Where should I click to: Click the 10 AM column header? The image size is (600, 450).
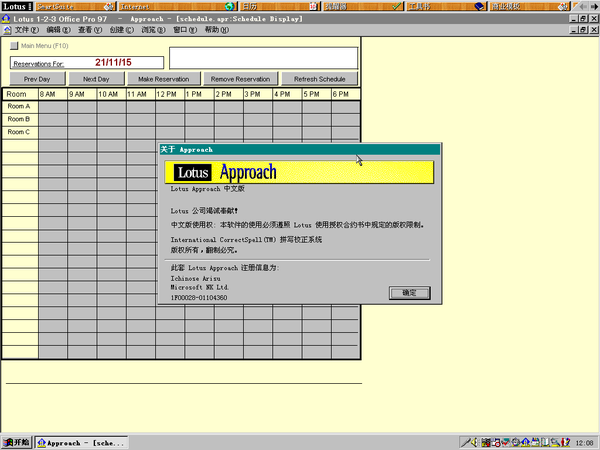[x=111, y=94]
